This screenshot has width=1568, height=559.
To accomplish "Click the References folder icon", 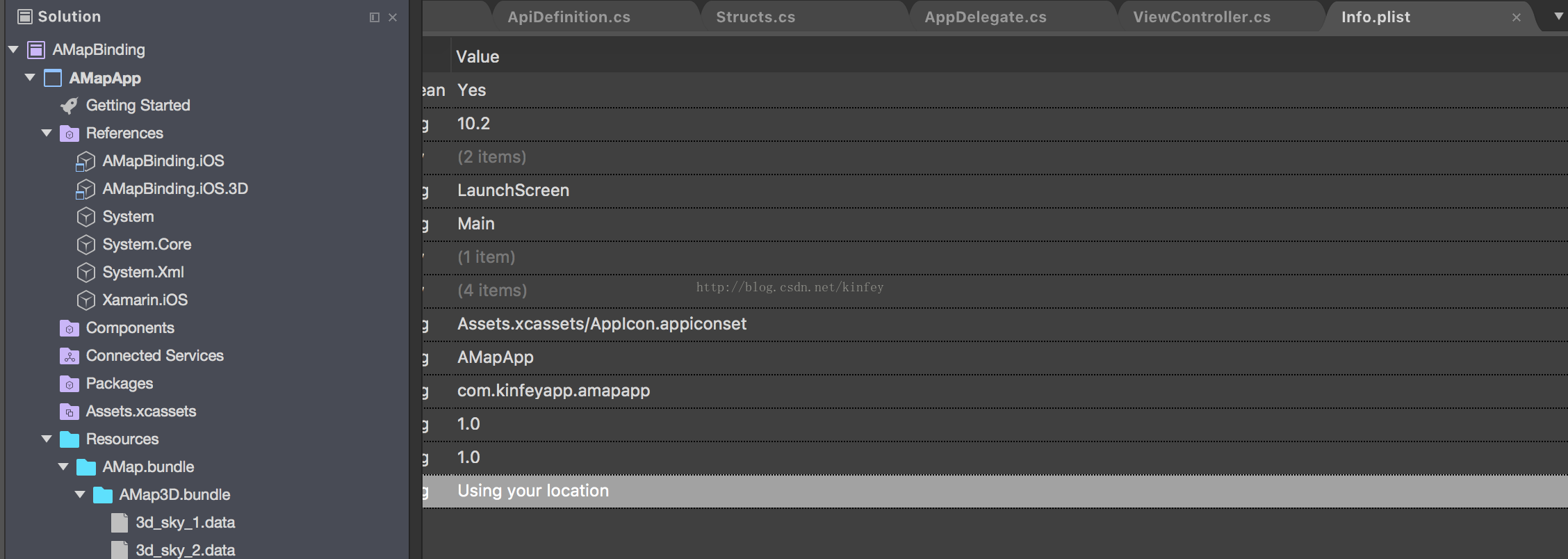I will [70, 133].
